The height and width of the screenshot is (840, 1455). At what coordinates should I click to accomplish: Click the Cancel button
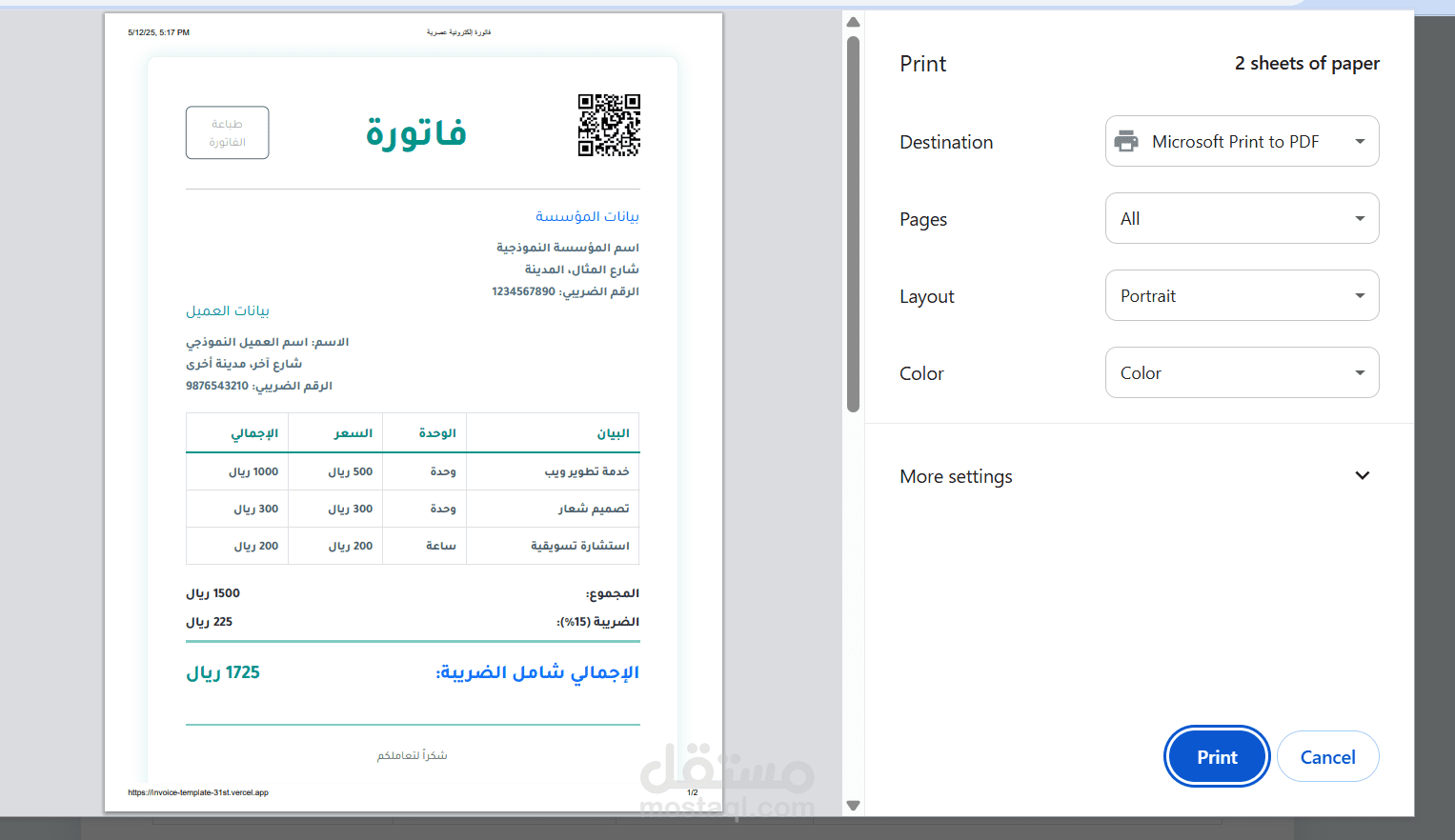point(1327,756)
